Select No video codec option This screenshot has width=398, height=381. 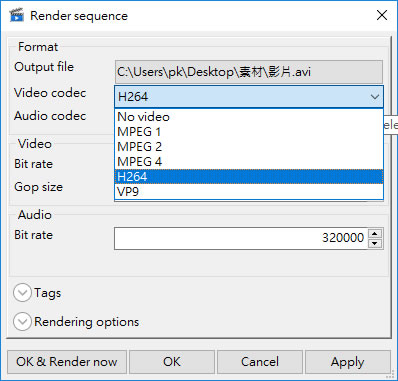(249, 117)
